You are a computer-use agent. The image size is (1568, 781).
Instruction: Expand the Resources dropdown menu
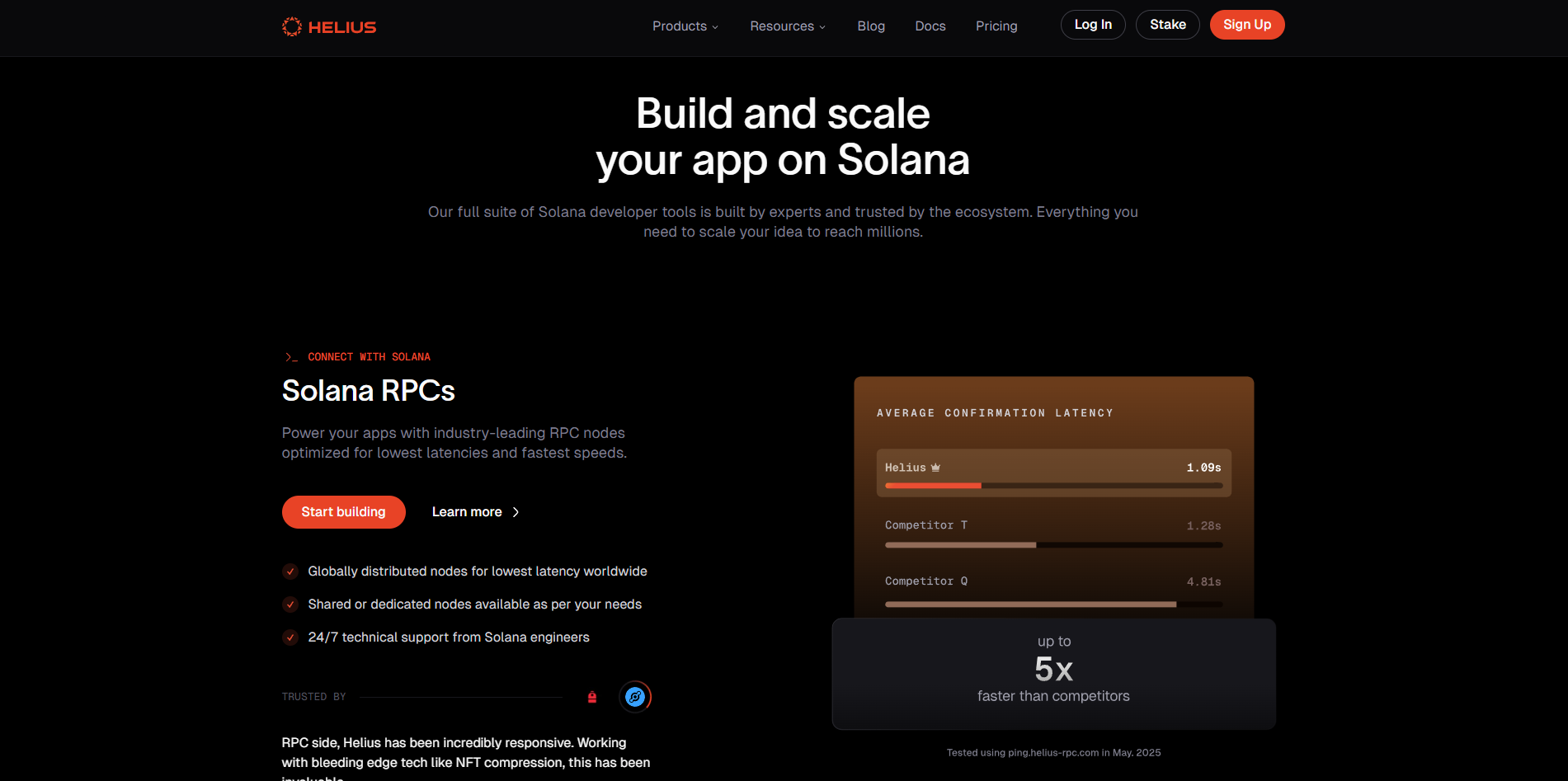click(787, 26)
